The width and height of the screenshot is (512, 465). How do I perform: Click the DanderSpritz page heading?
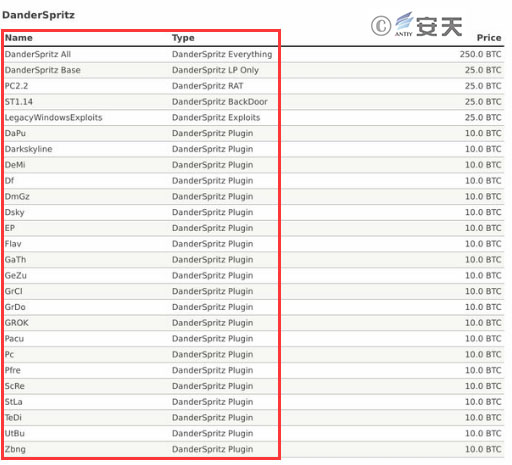tap(38, 15)
